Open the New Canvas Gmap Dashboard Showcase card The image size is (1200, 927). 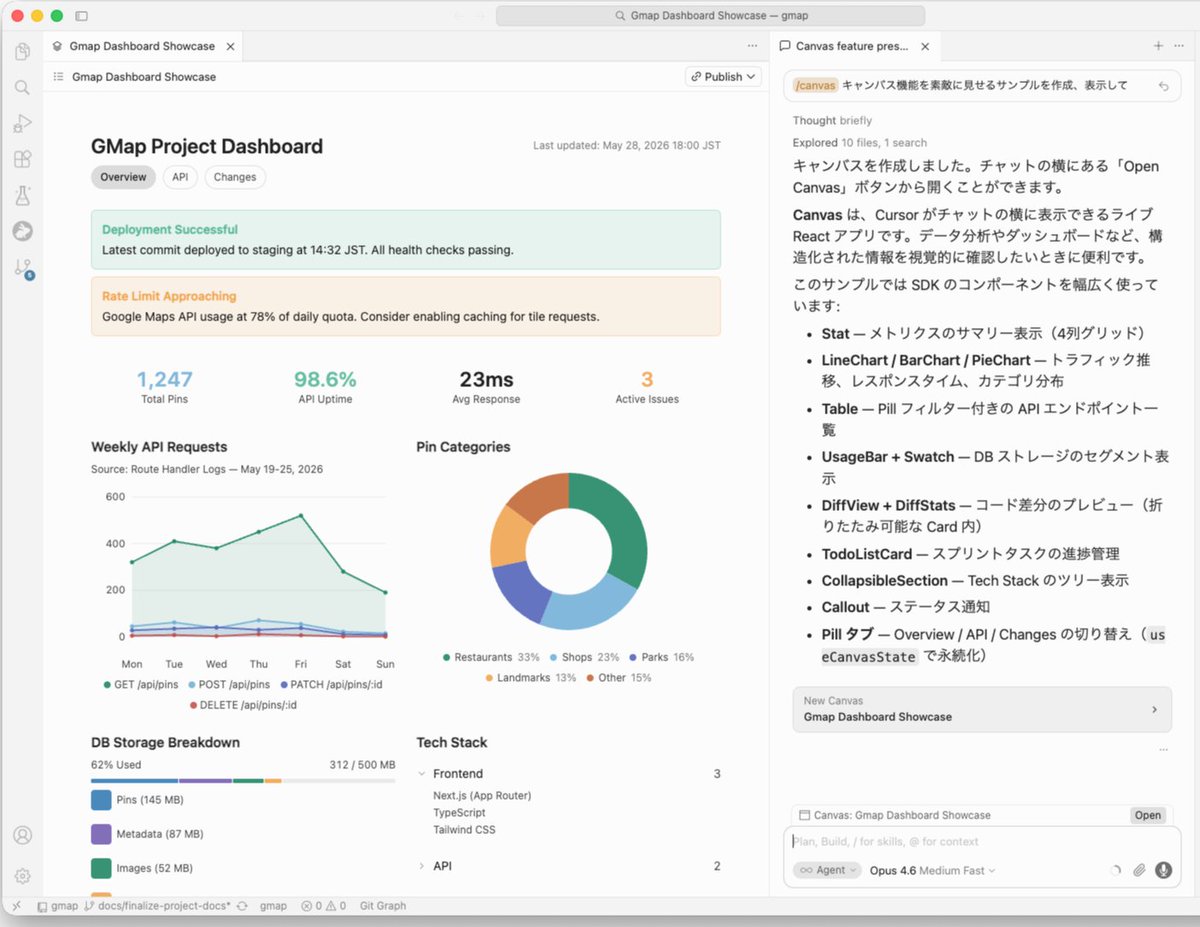pyautogui.click(x=981, y=709)
